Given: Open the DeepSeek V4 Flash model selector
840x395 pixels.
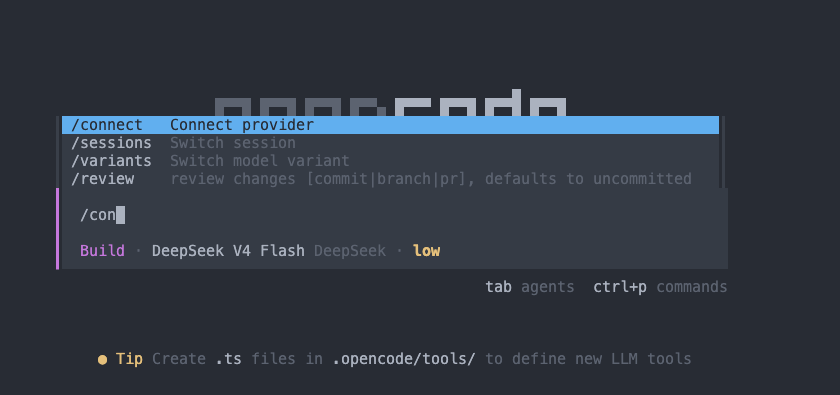Looking at the screenshot, I should tap(228, 251).
